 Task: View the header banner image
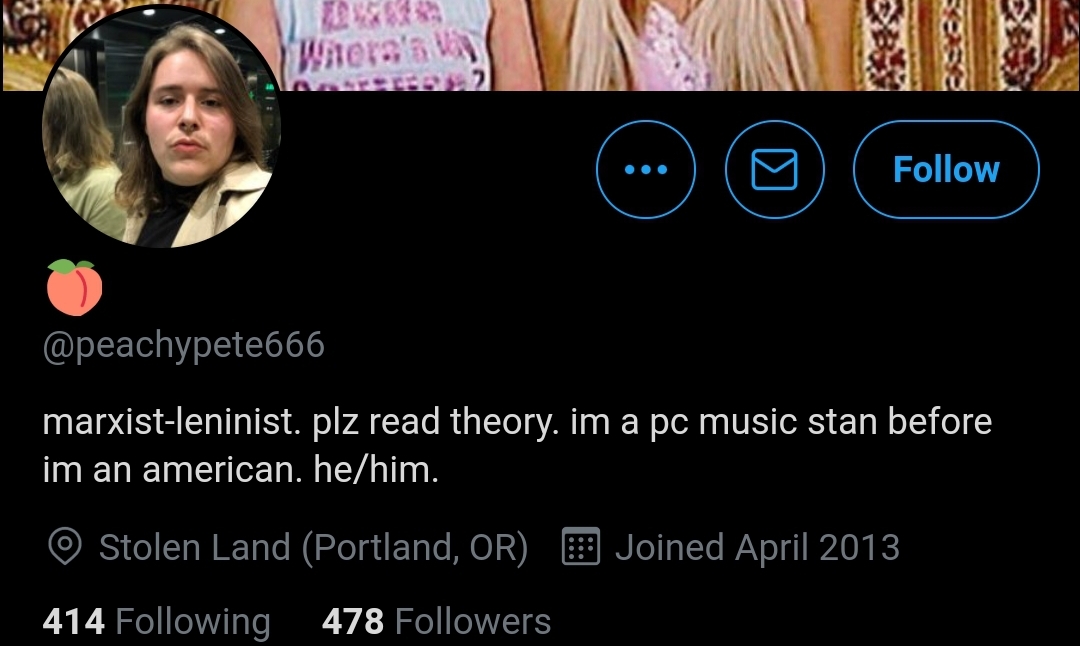click(540, 45)
